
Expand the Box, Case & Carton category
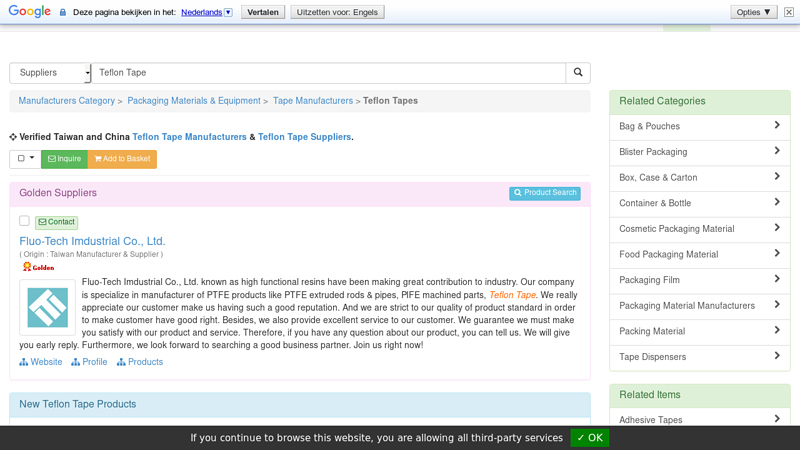click(699, 178)
